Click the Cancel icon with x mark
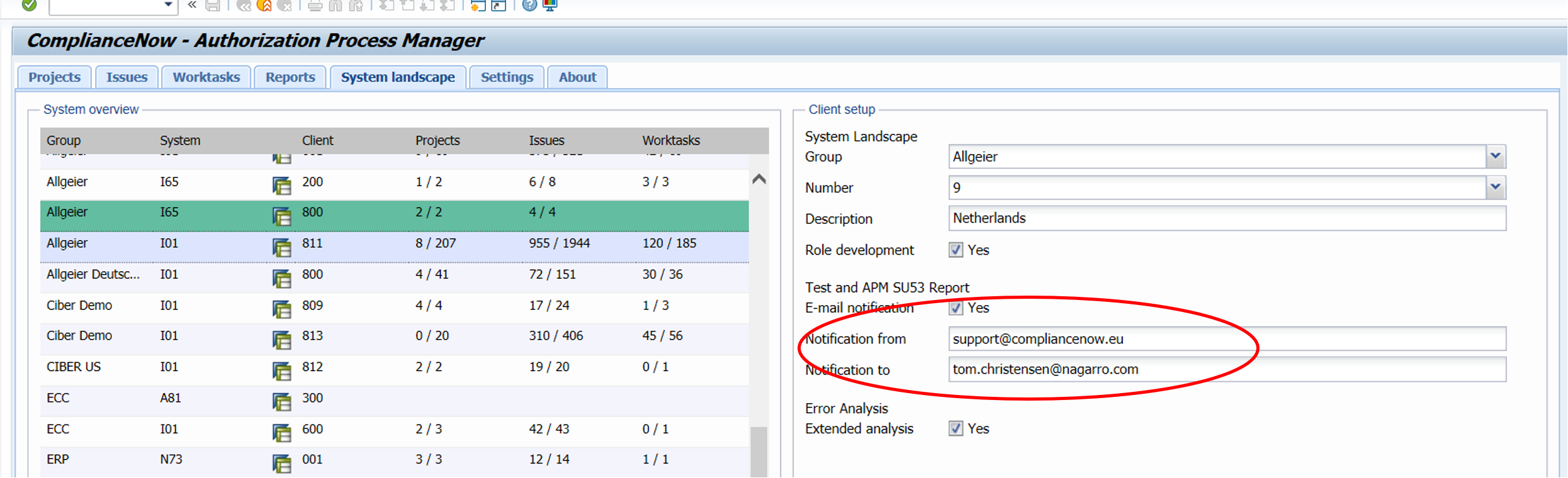 [285, 5]
